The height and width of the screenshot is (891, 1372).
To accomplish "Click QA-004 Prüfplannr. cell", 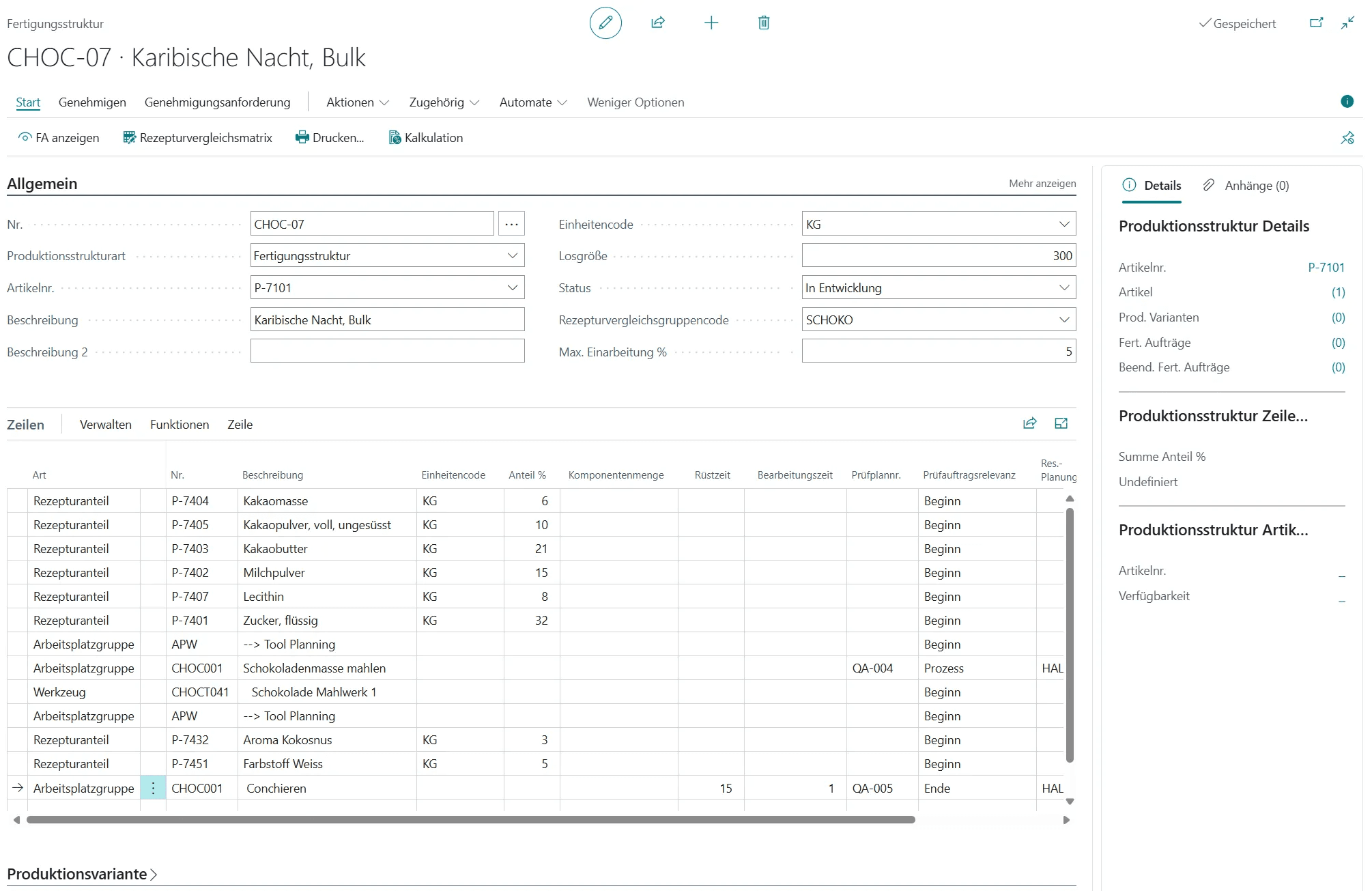I will pyautogui.click(x=882, y=668).
